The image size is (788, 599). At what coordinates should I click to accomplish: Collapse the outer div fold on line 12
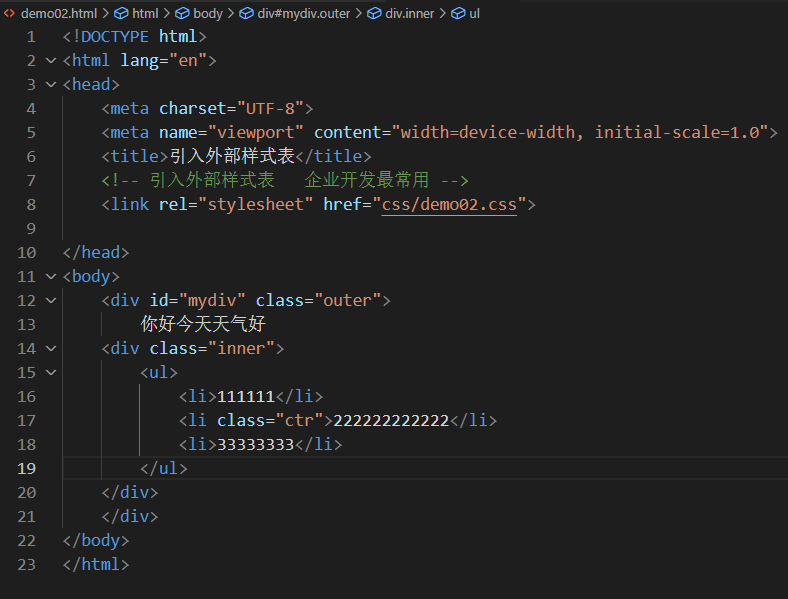click(x=51, y=301)
